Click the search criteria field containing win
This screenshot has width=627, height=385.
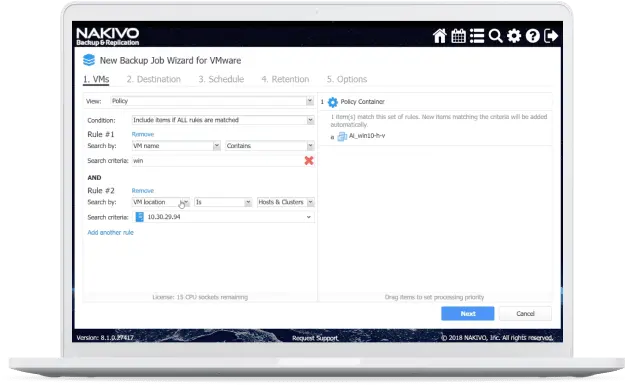click(218, 161)
